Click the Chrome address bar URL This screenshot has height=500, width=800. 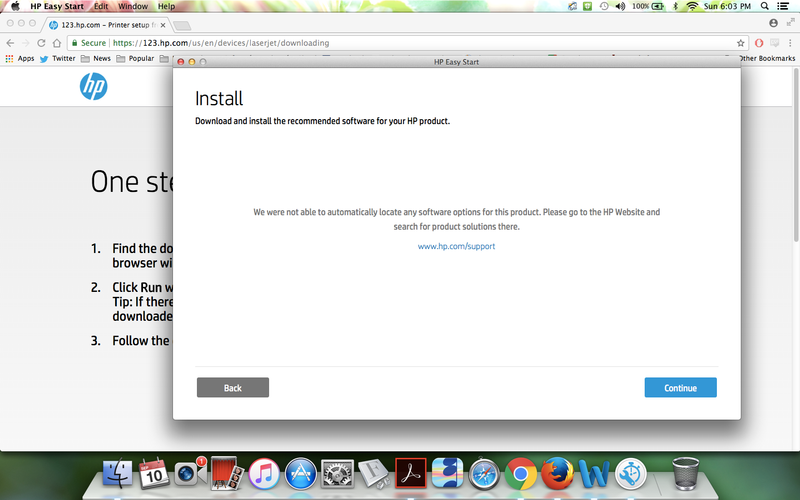point(221,43)
